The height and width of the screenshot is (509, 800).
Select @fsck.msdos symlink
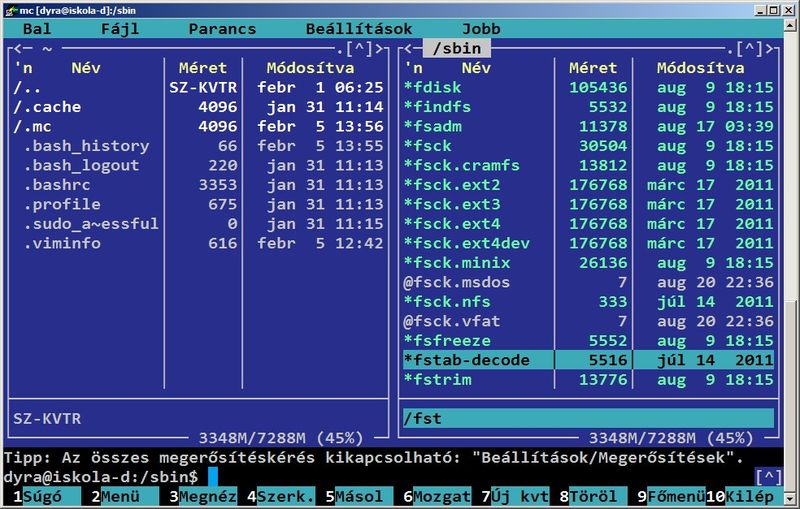(588, 282)
